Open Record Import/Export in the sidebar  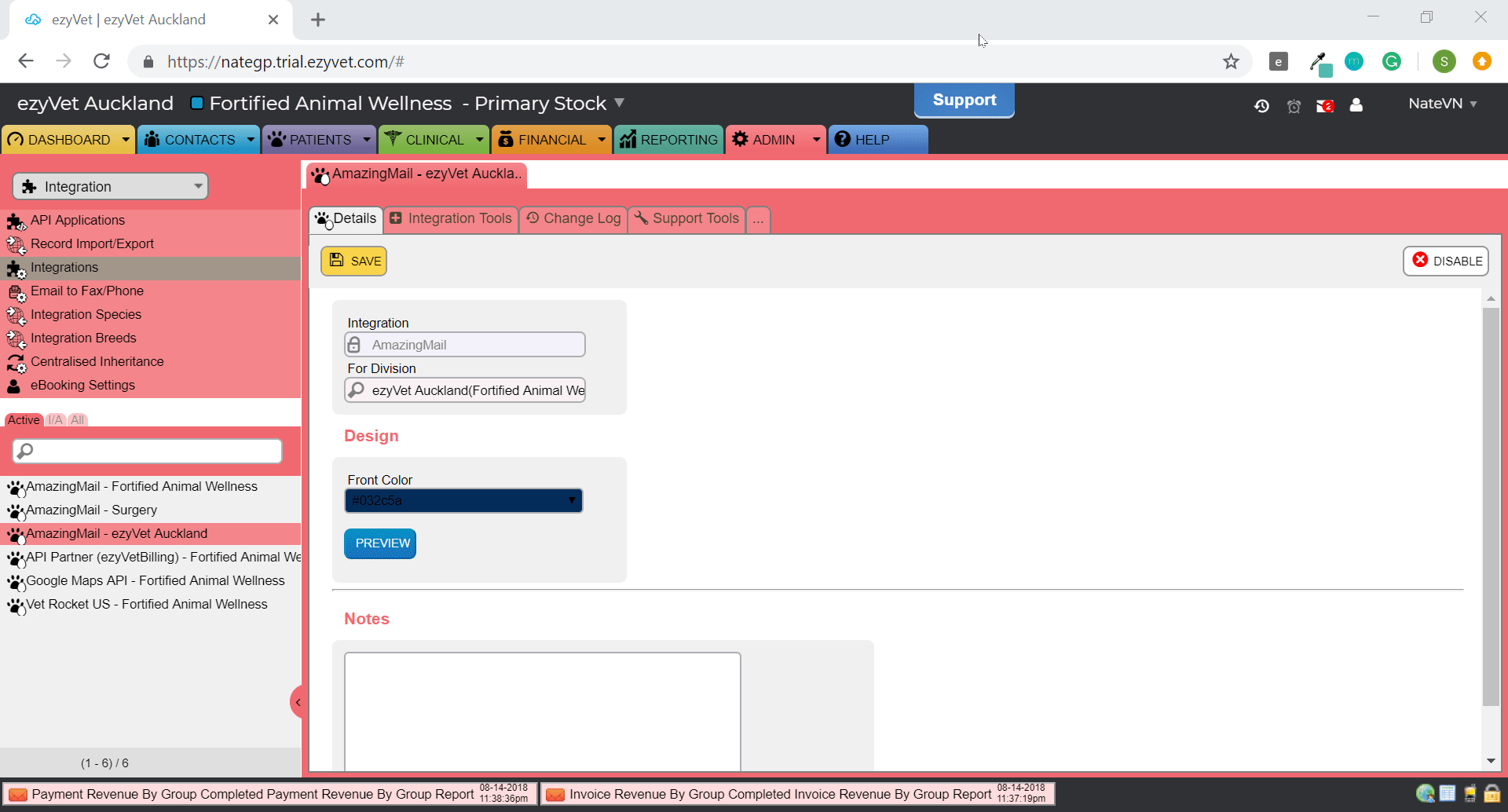92,243
